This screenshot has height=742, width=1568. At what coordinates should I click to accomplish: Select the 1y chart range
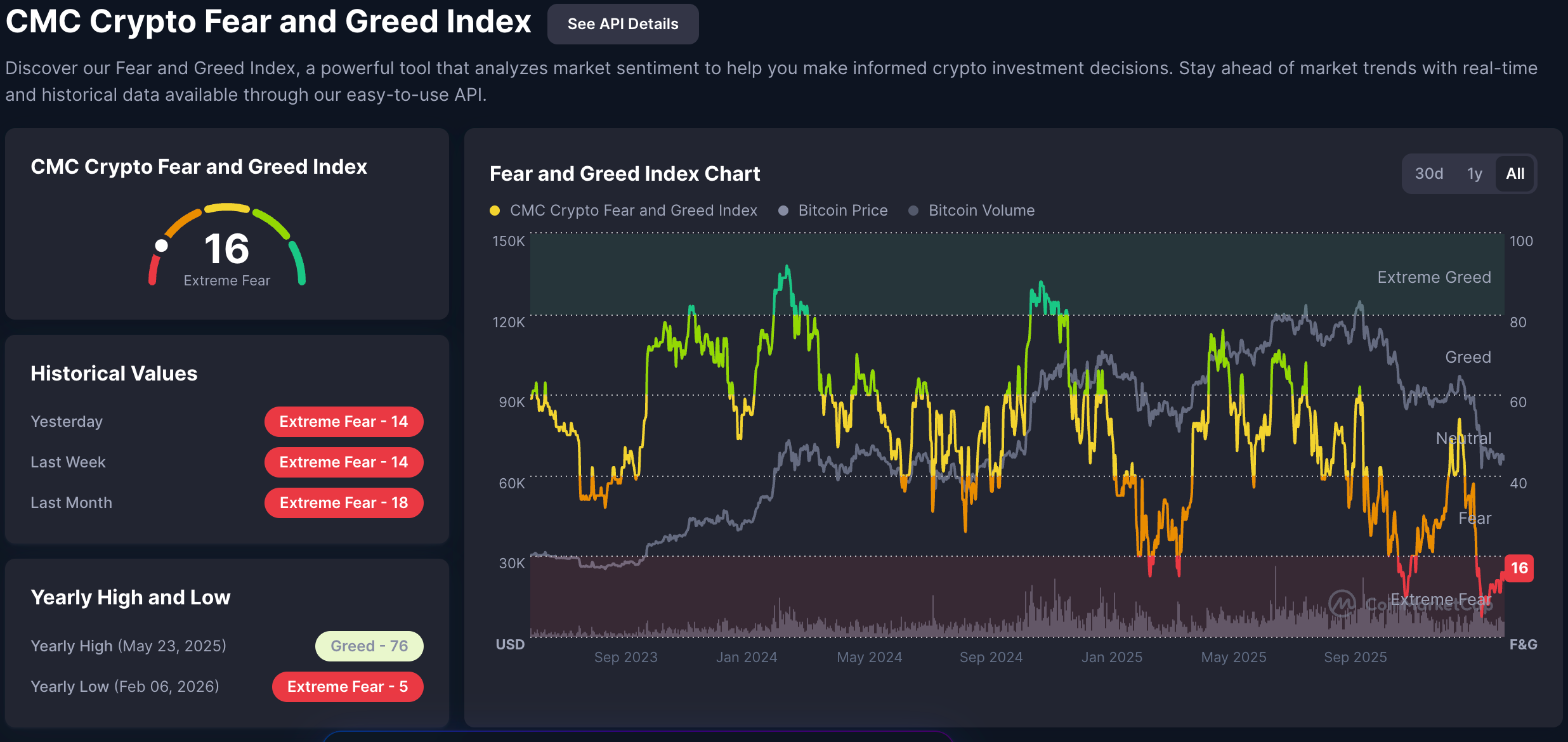pyautogui.click(x=1474, y=174)
